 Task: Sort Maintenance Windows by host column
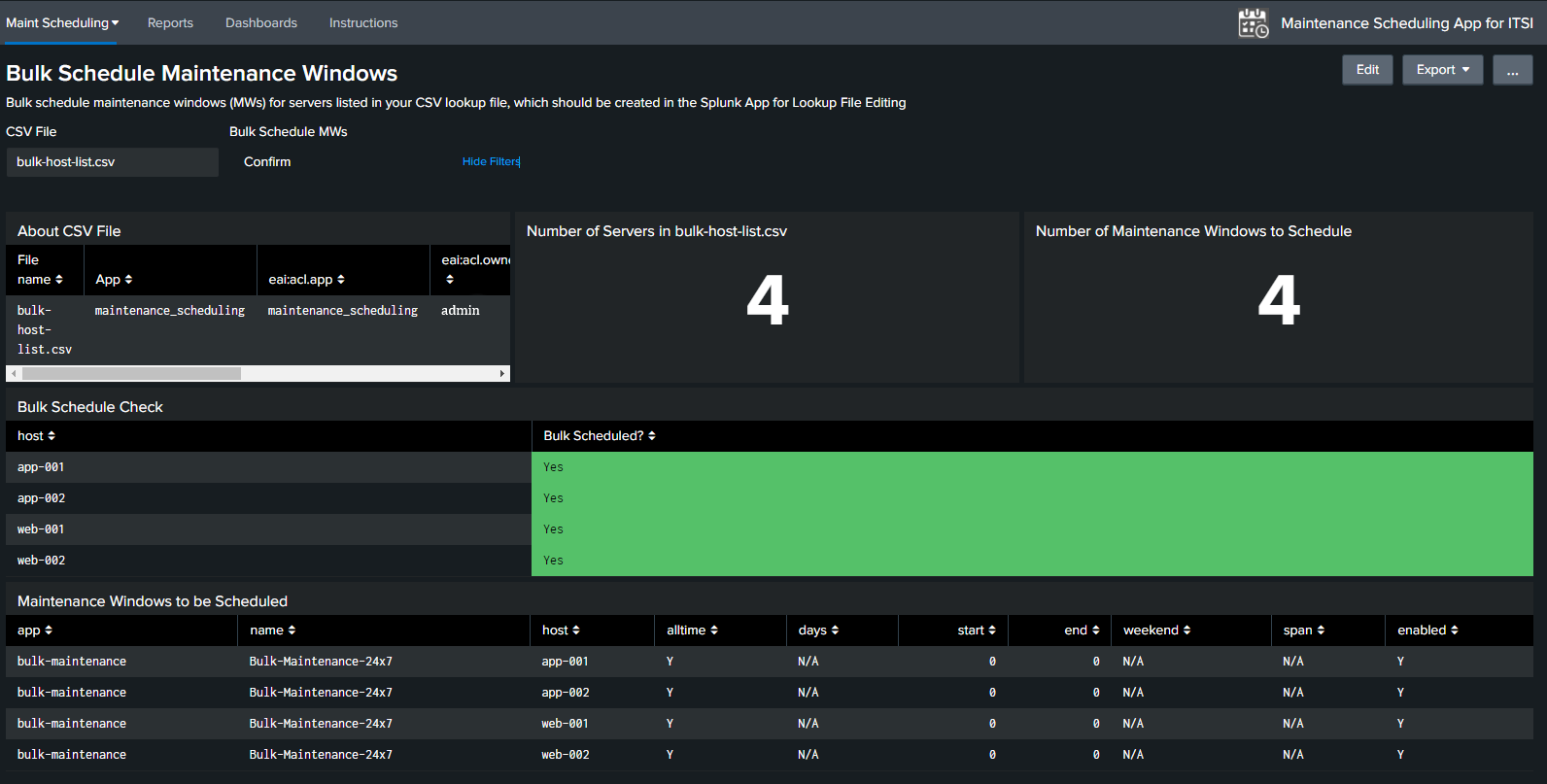(561, 631)
